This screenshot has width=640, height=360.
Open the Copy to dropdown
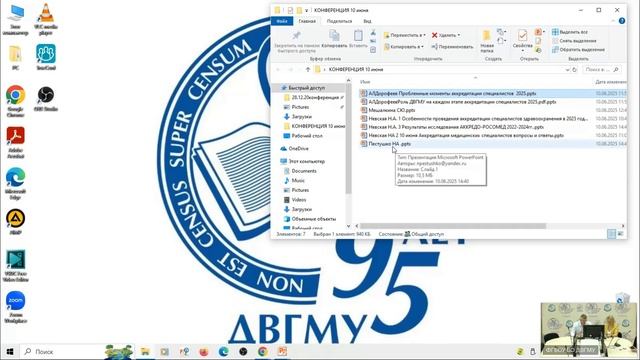tap(404, 47)
